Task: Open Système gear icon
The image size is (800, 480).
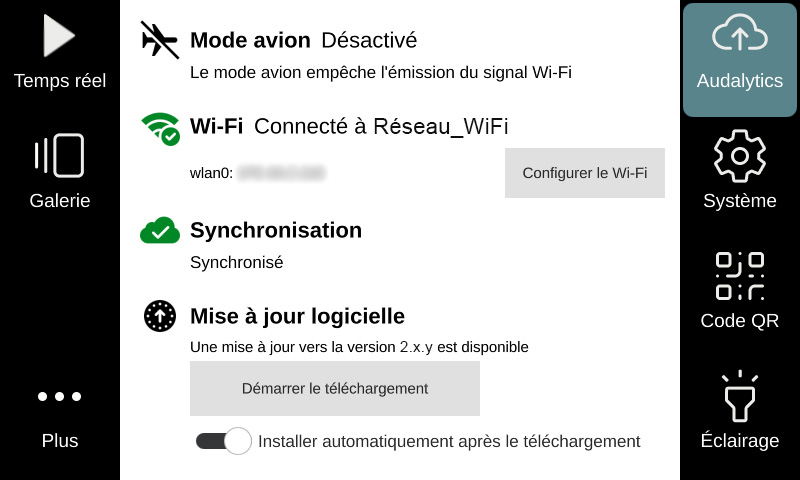Action: (739, 156)
